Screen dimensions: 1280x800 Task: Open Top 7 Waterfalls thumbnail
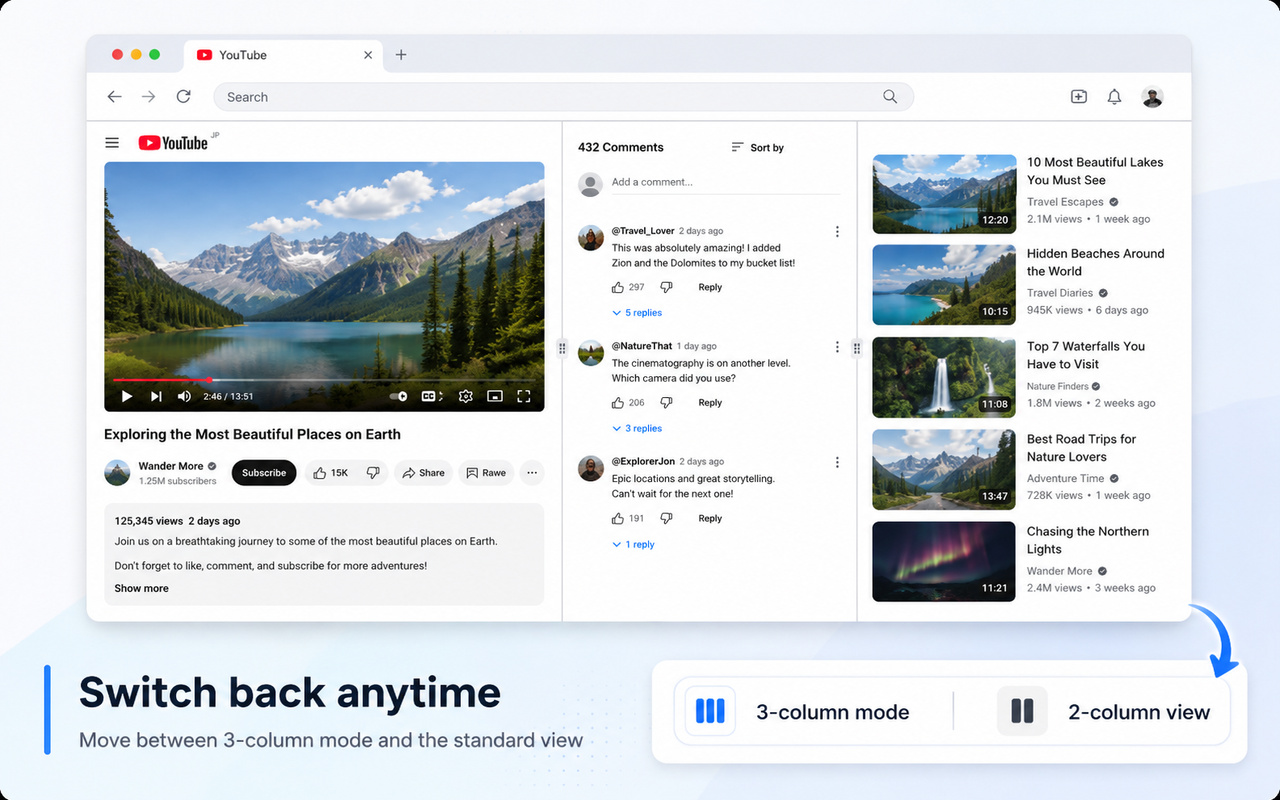point(944,377)
